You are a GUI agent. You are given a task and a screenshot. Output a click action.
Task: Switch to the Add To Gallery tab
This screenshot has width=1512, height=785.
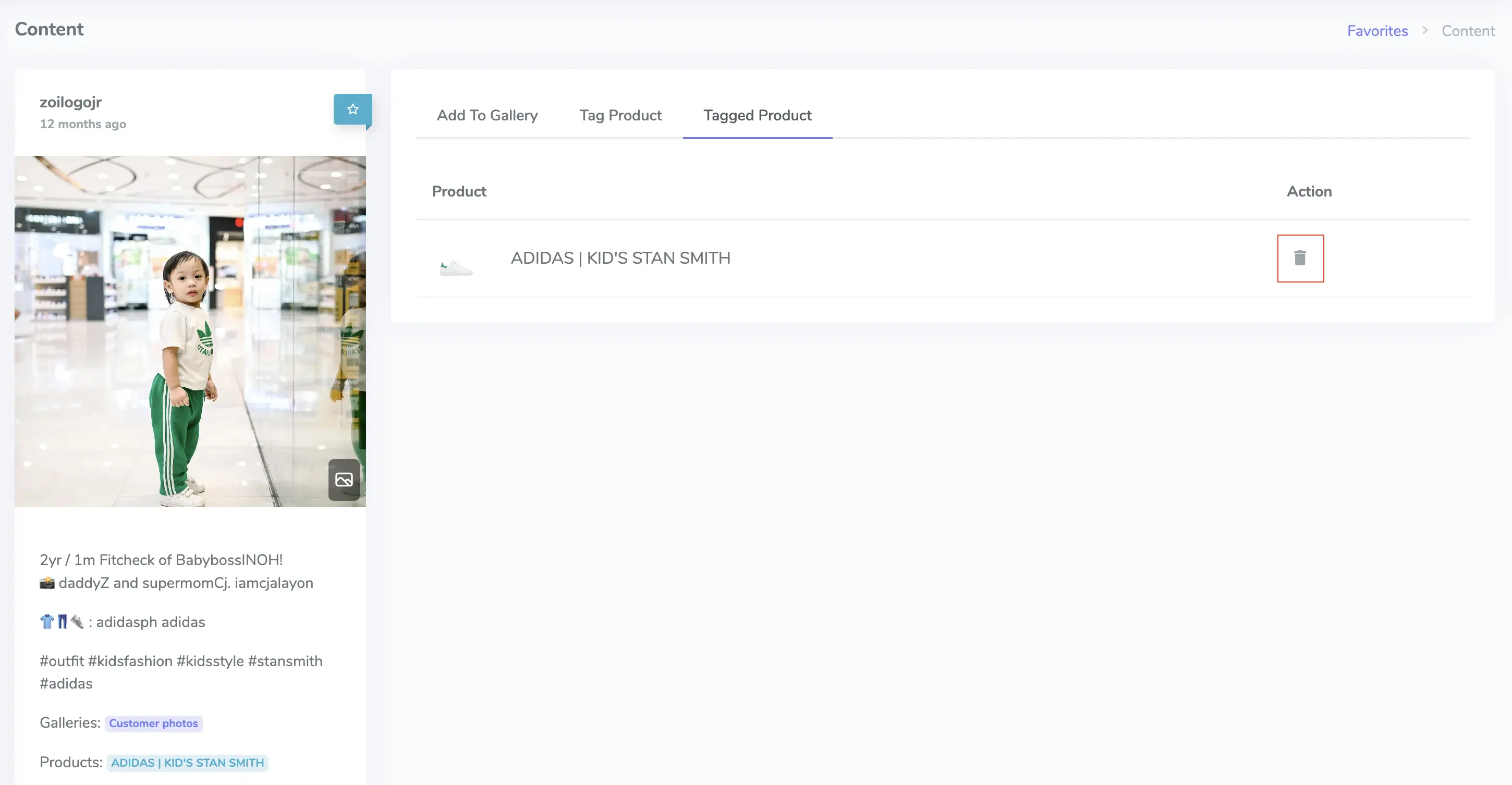[487, 115]
